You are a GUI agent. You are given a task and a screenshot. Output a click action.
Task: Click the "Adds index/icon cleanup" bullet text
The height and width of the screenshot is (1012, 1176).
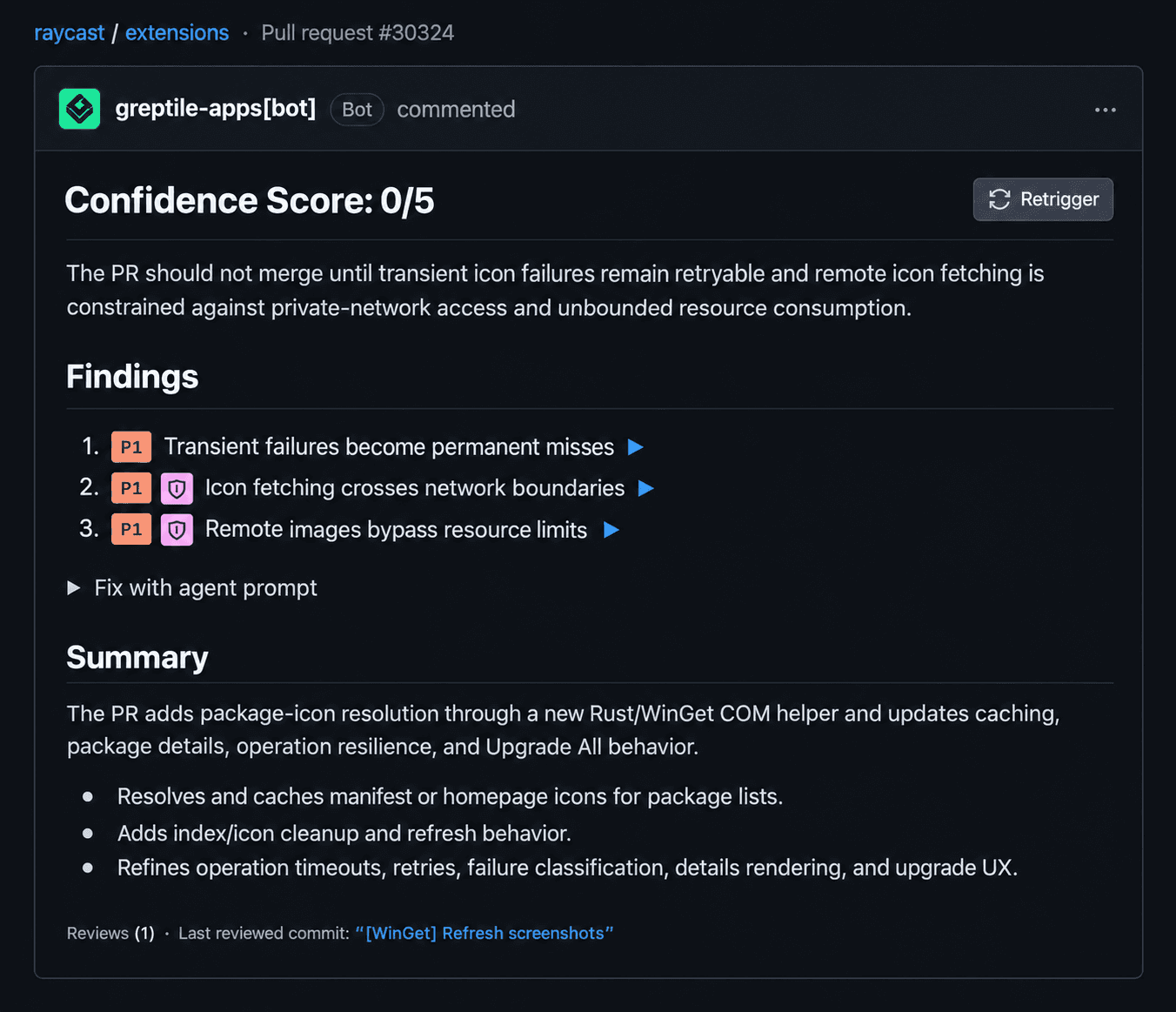tap(344, 834)
